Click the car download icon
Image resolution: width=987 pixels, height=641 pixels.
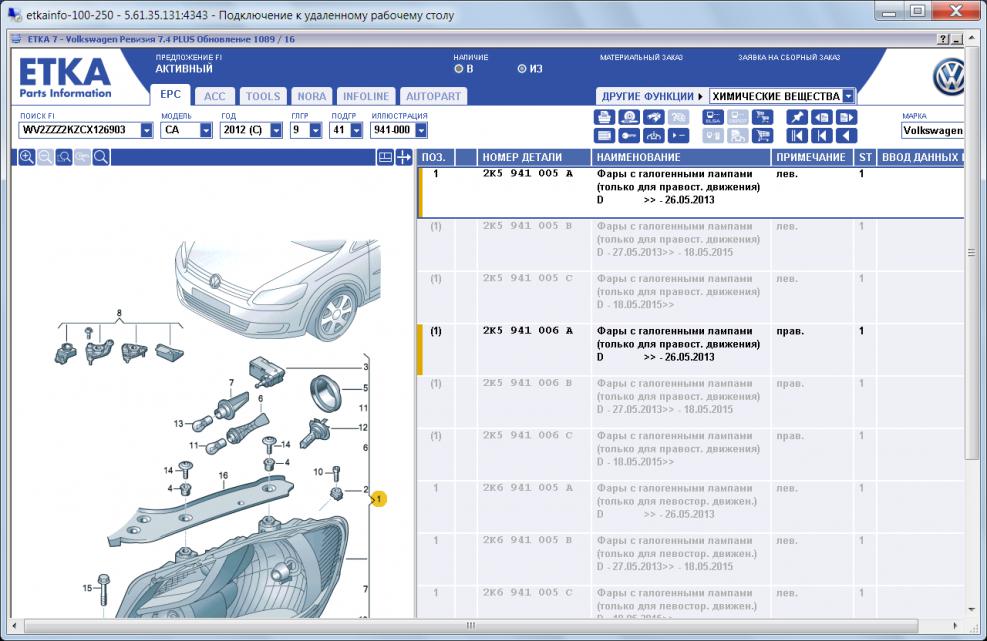(654, 135)
